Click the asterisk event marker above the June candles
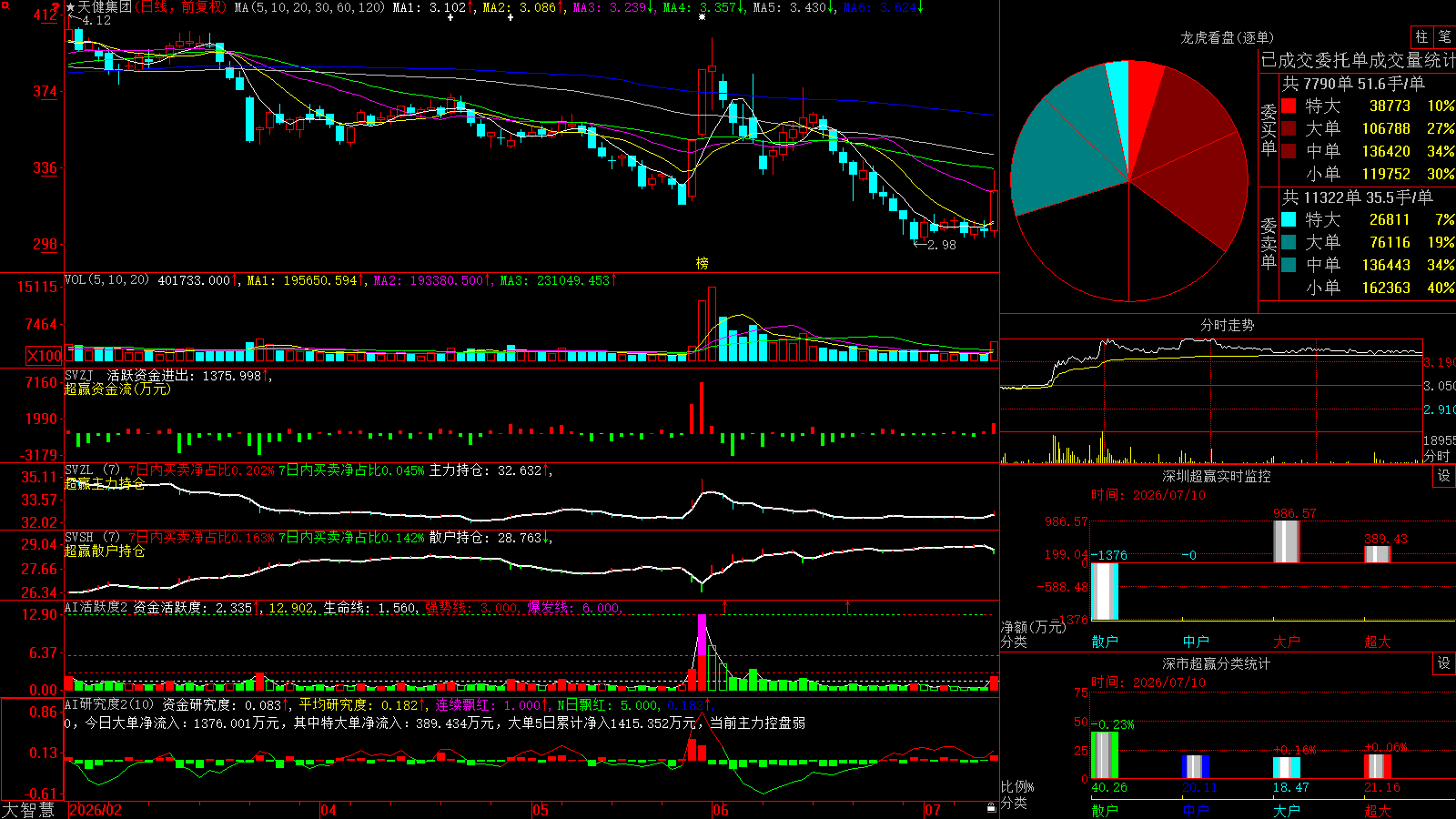Viewport: 1456px width, 819px height. [702, 17]
